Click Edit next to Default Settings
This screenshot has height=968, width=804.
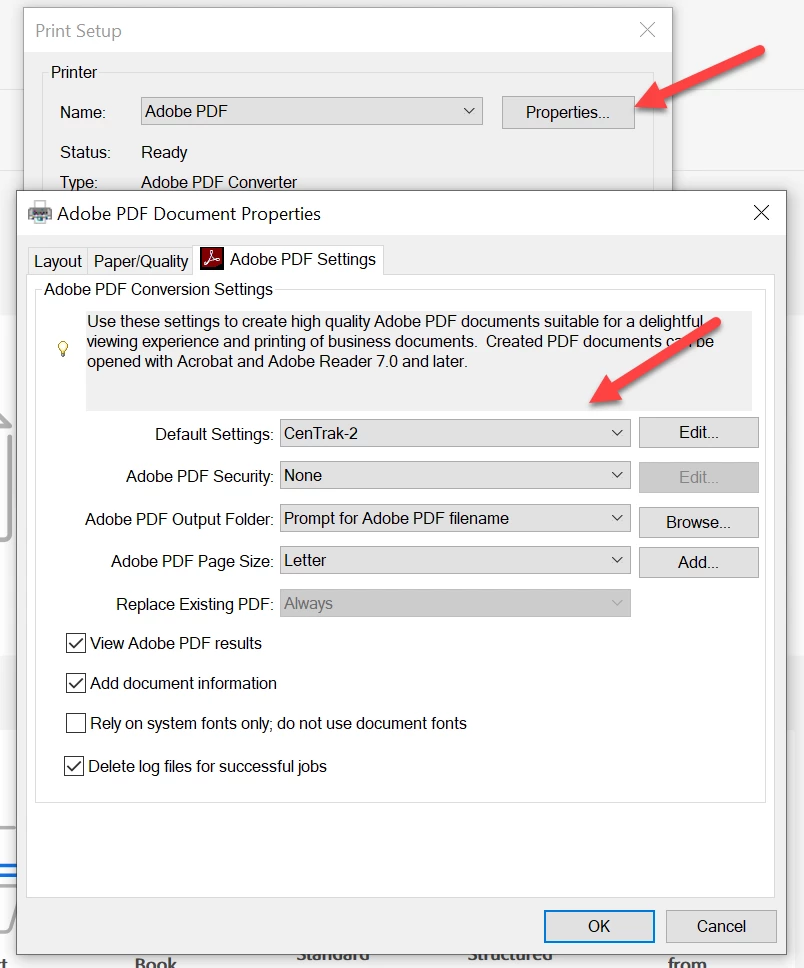point(698,432)
